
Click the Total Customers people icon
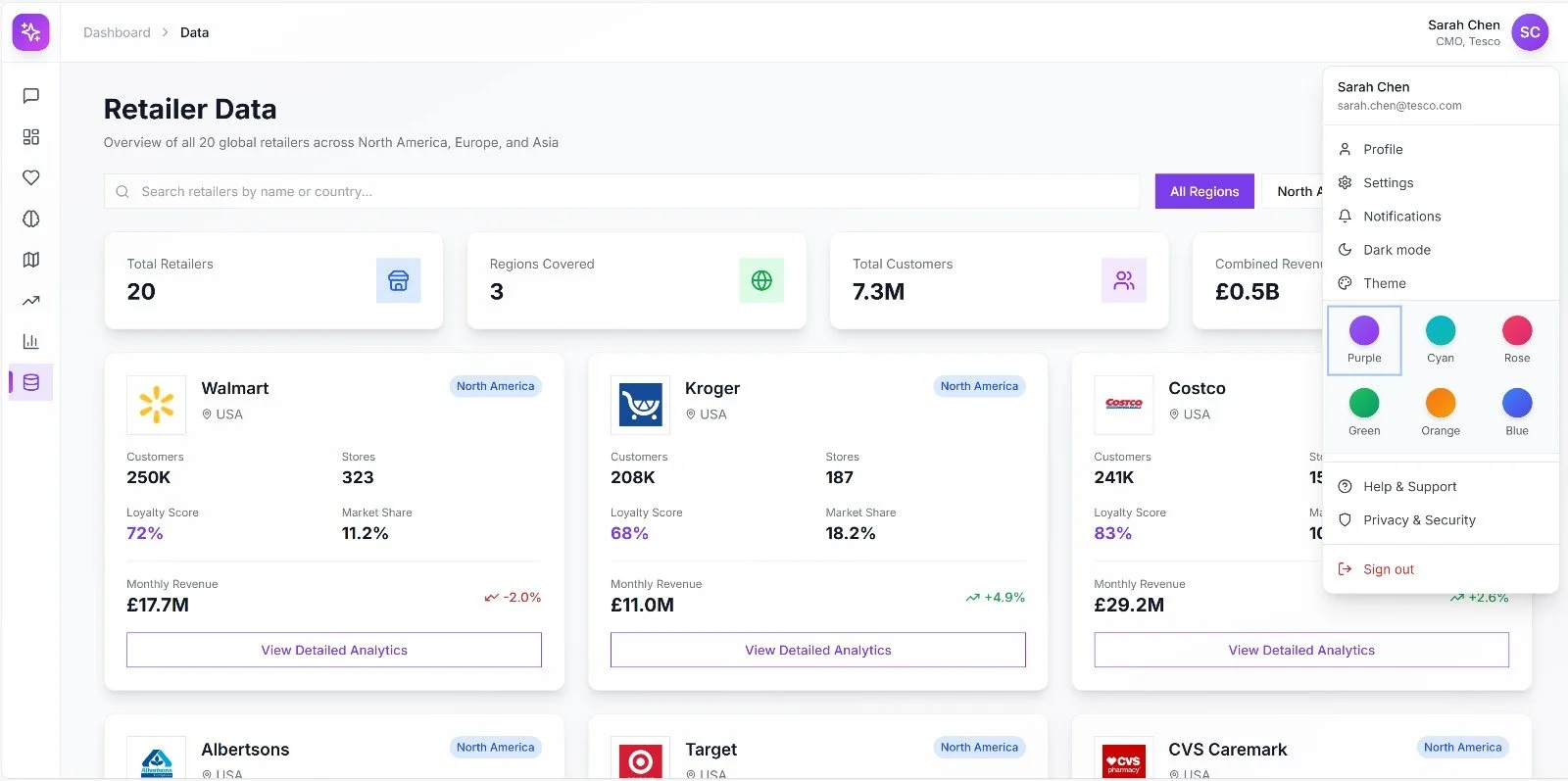click(x=1124, y=280)
